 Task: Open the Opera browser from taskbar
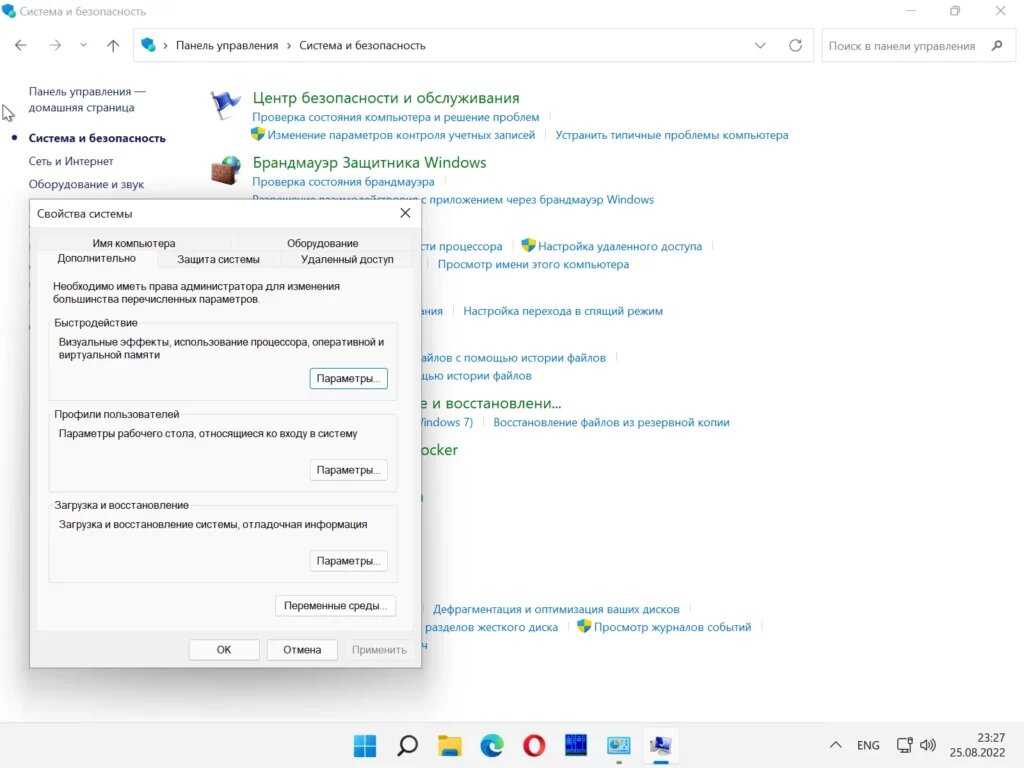(534, 745)
